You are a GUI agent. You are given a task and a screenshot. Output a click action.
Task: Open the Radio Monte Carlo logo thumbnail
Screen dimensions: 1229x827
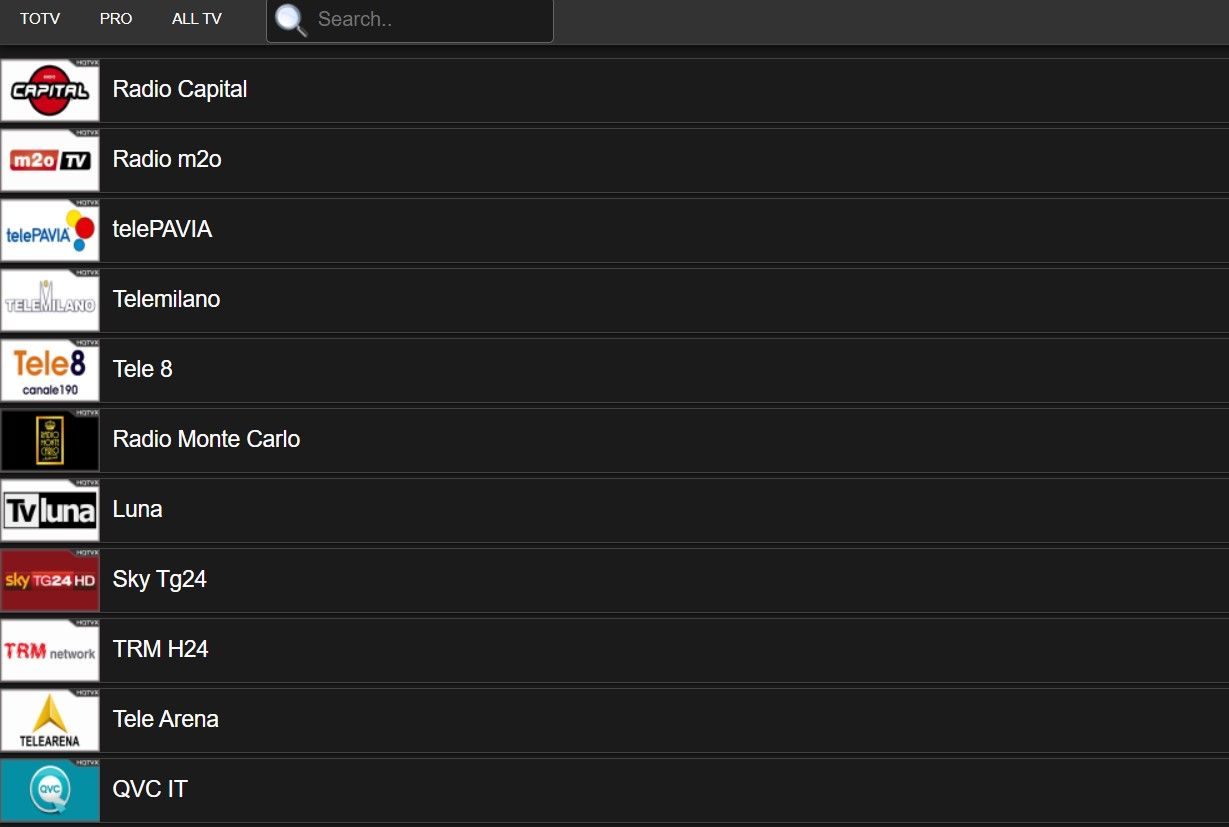[50, 440]
